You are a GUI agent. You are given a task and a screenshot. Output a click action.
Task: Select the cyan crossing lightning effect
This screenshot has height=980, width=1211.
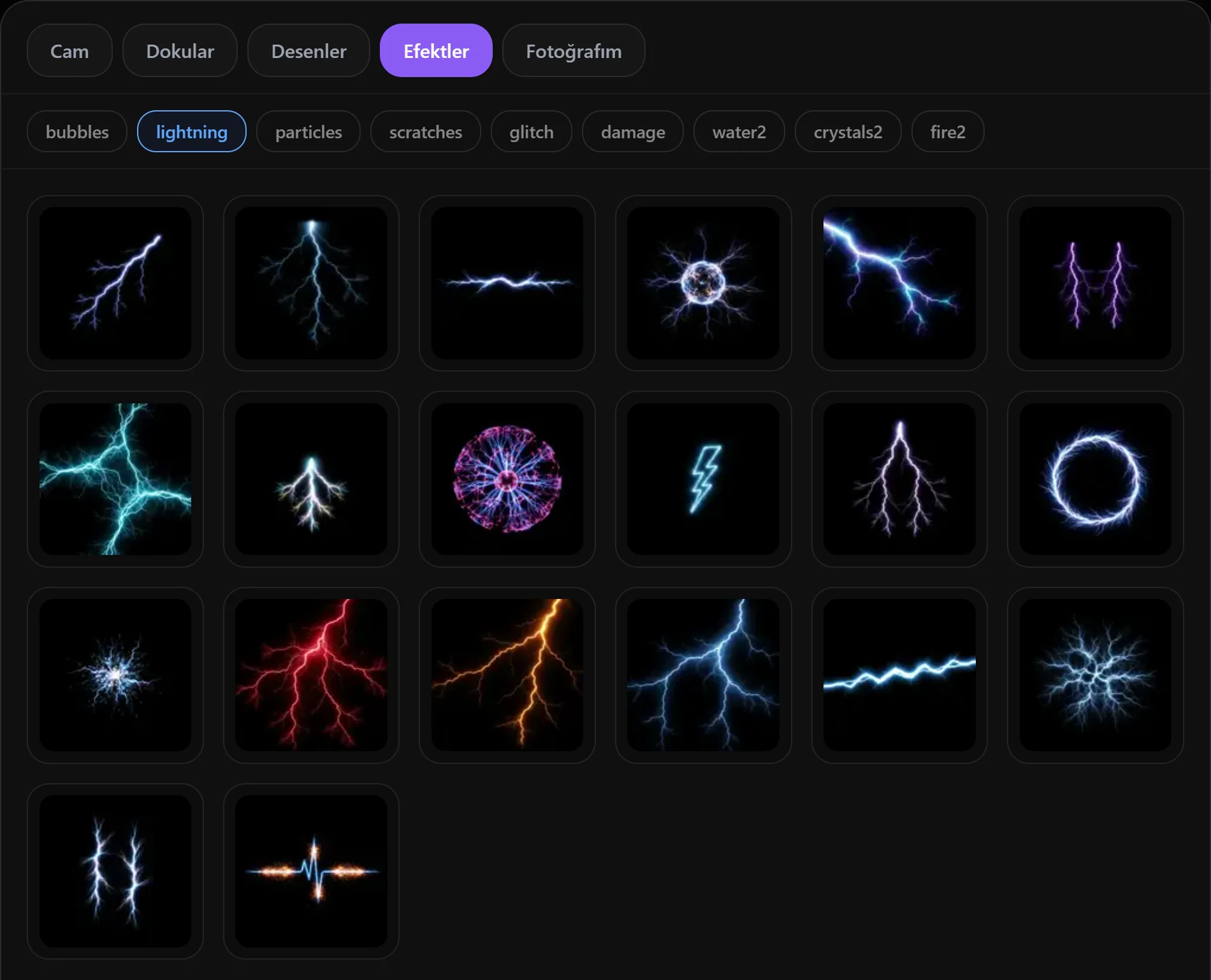tap(115, 479)
